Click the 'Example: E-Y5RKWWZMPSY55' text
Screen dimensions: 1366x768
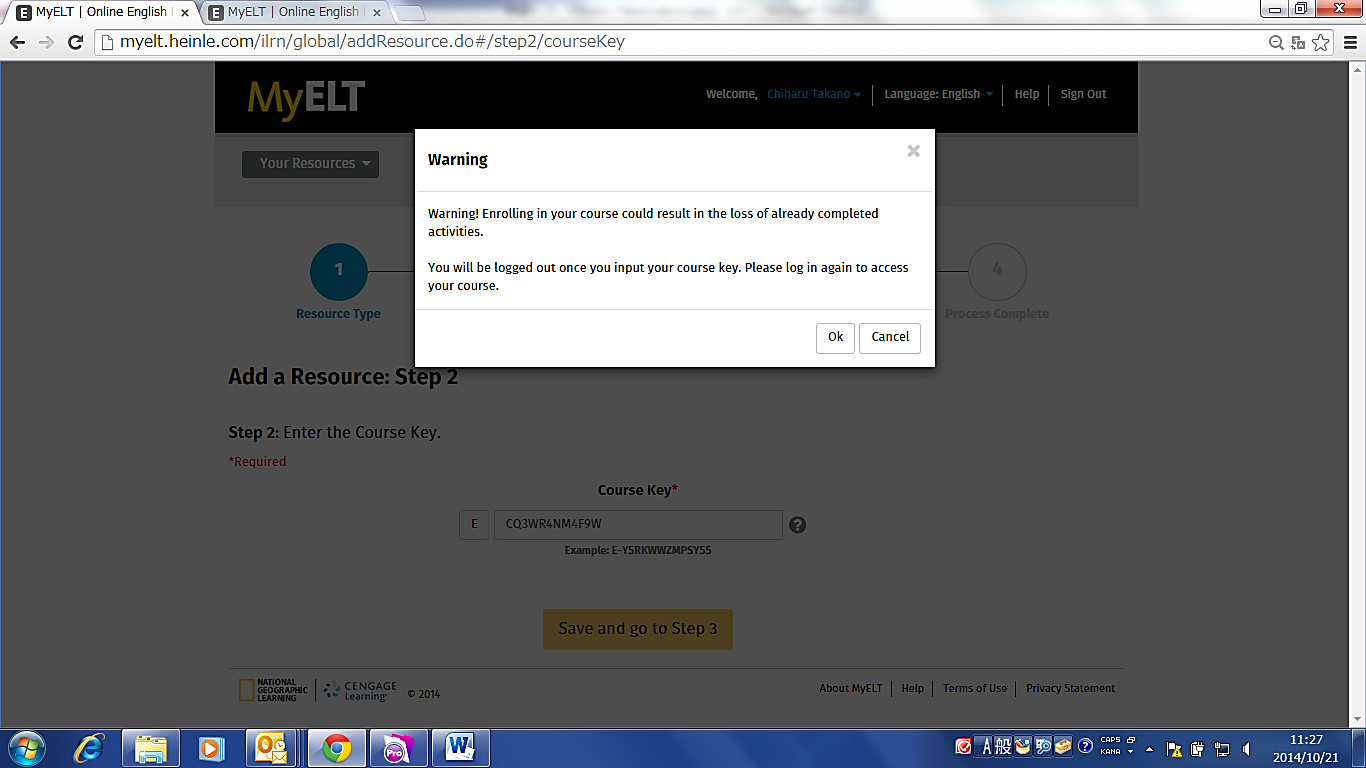point(638,550)
